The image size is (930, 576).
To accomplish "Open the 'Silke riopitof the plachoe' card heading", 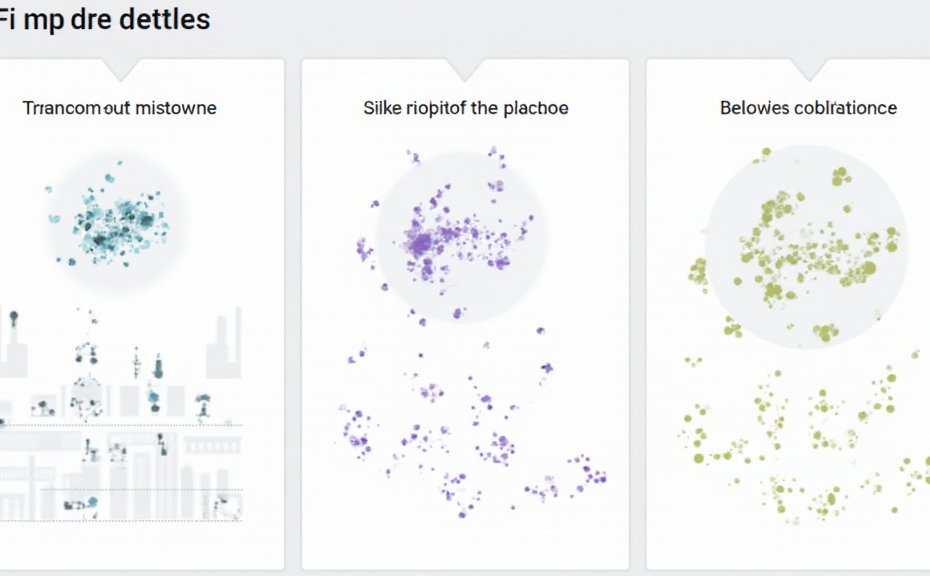I will (466, 108).
